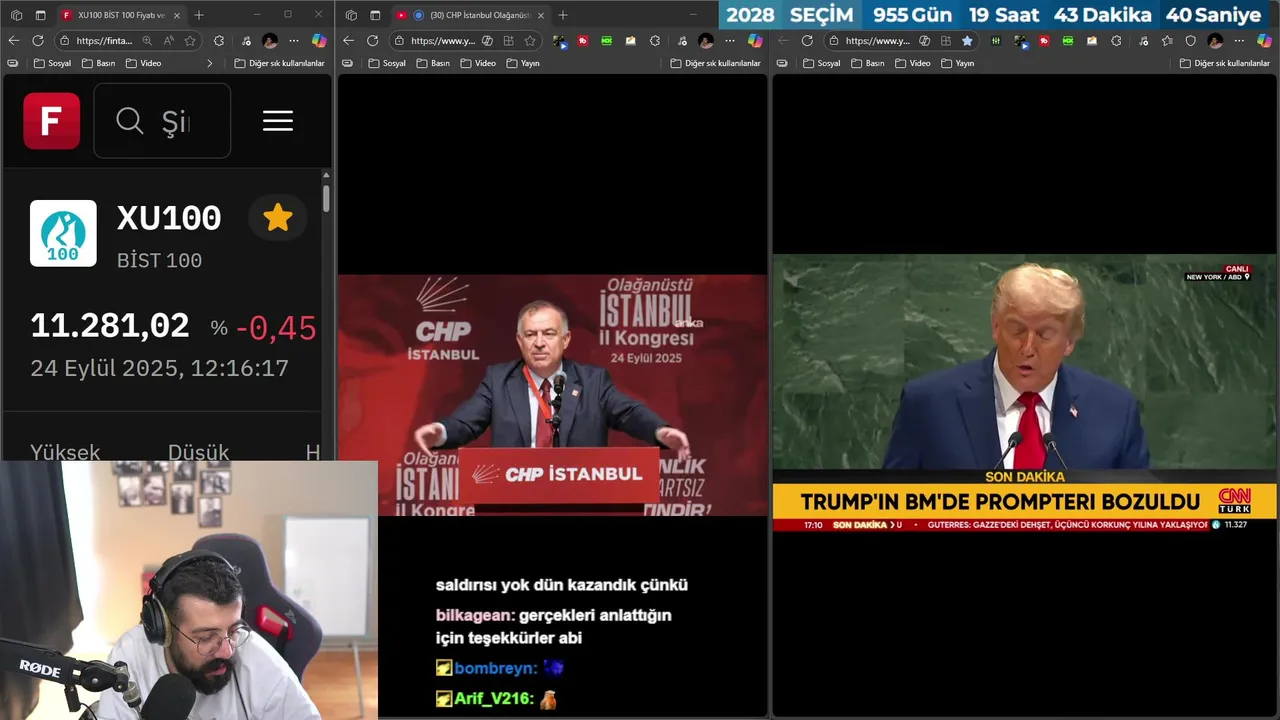1280x720 pixels.
Task: Open zoom control in Fintables address bar
Action: tap(147, 41)
